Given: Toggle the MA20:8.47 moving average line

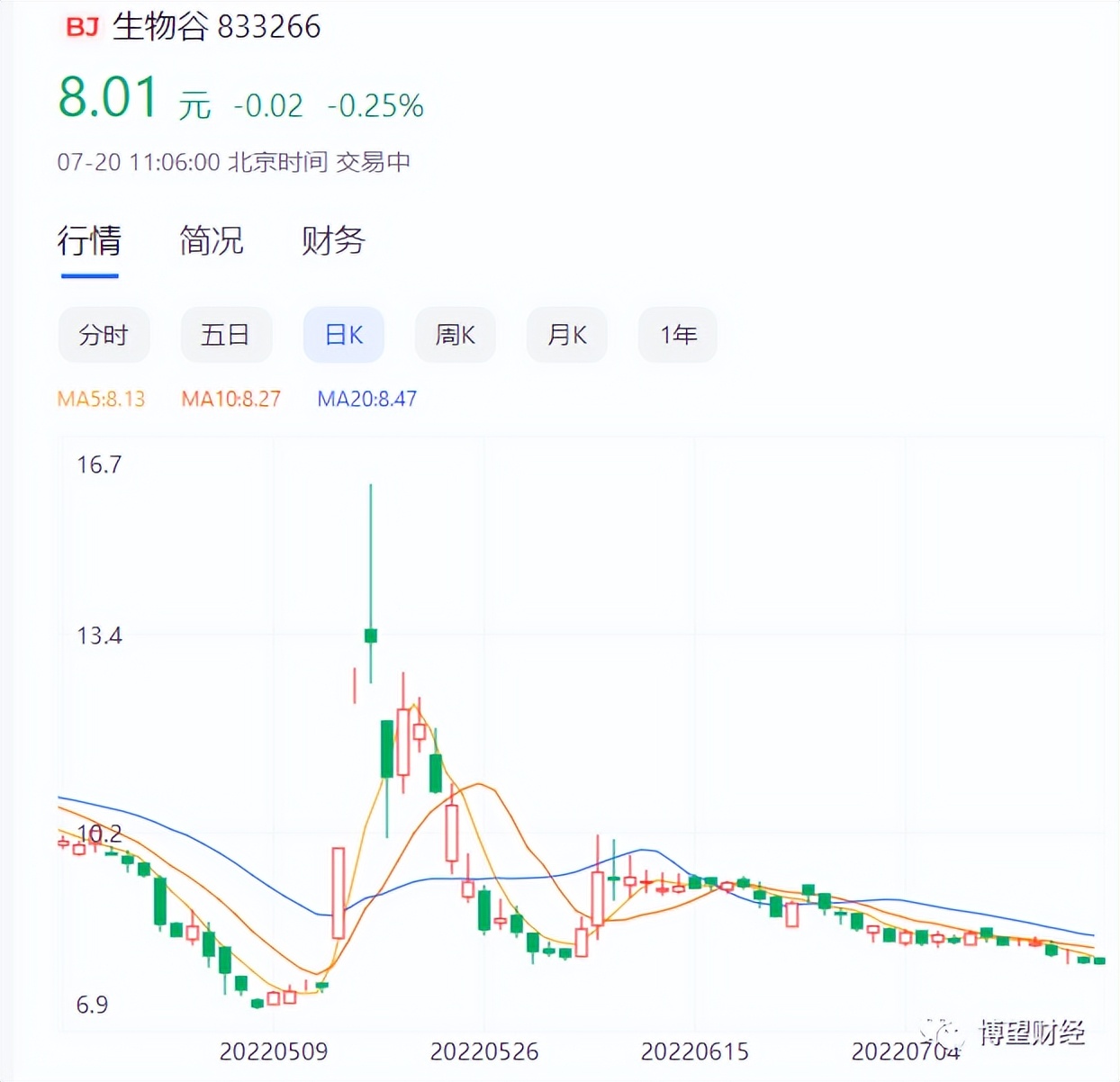Looking at the screenshot, I should (x=366, y=399).
